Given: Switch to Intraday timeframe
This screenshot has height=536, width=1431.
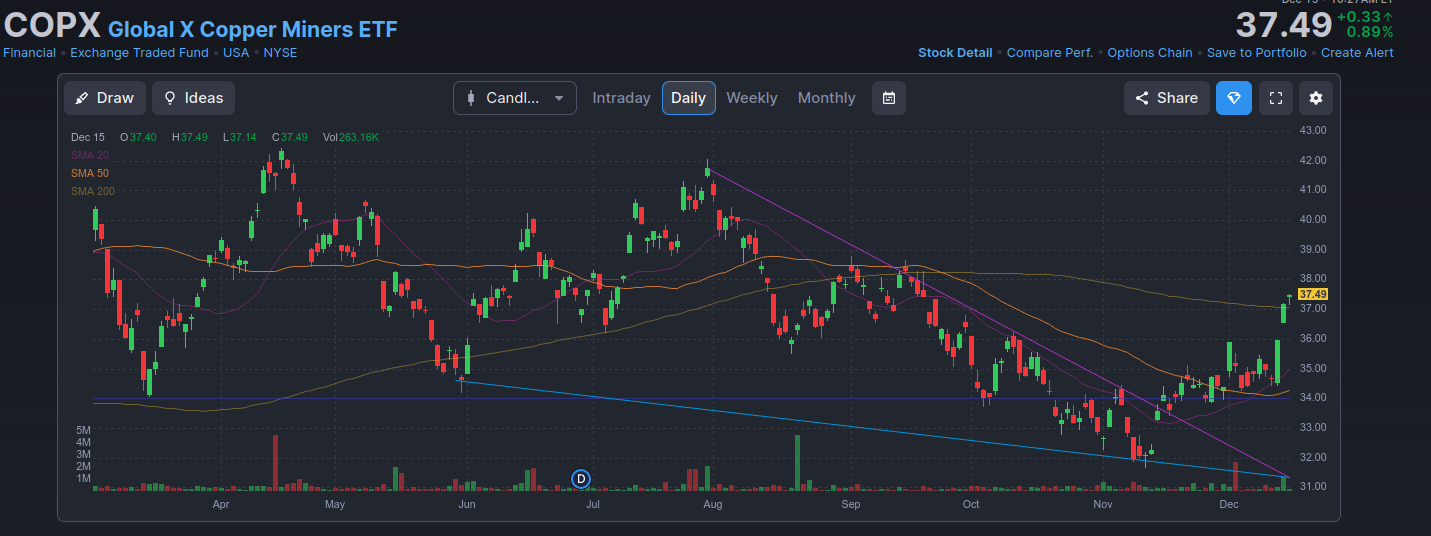Looking at the screenshot, I should point(621,98).
